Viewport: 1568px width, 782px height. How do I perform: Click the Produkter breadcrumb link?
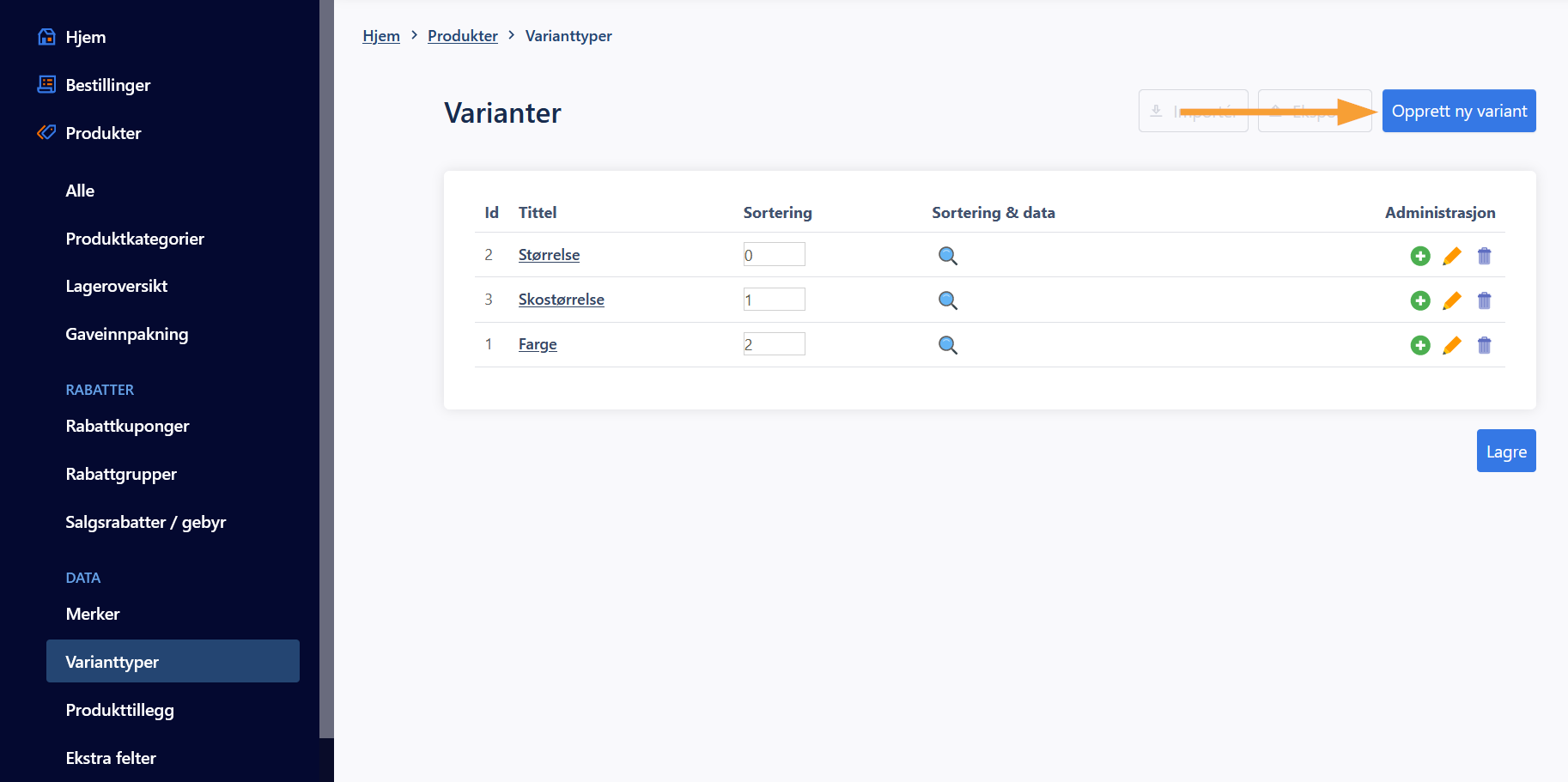pos(462,36)
